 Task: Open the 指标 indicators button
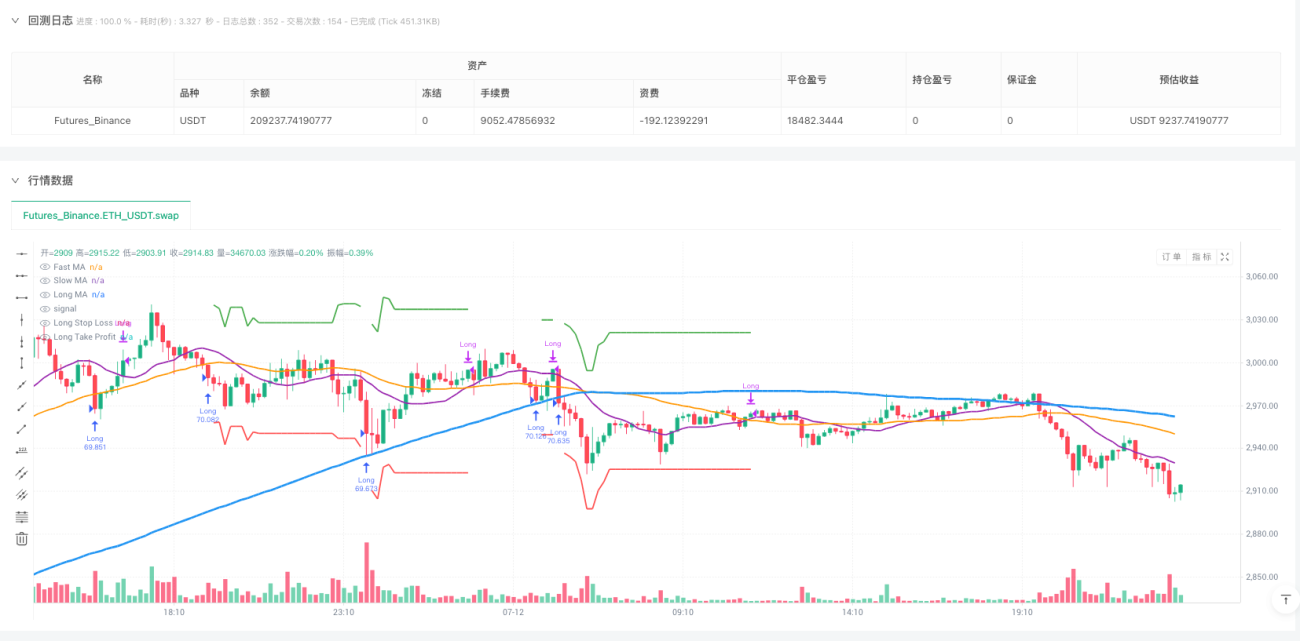pyautogui.click(x=1201, y=257)
